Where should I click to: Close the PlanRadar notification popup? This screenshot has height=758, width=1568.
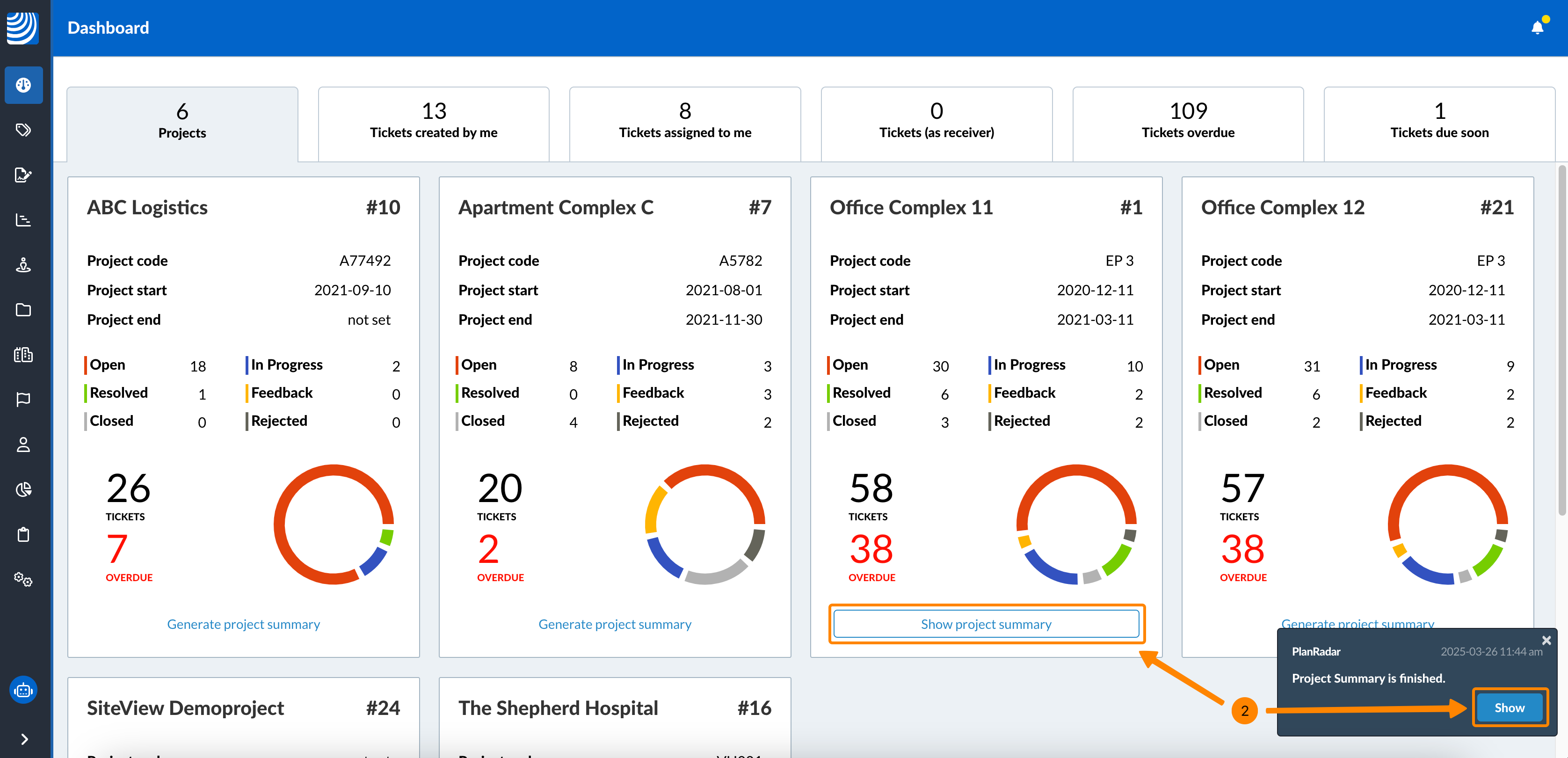click(1546, 641)
